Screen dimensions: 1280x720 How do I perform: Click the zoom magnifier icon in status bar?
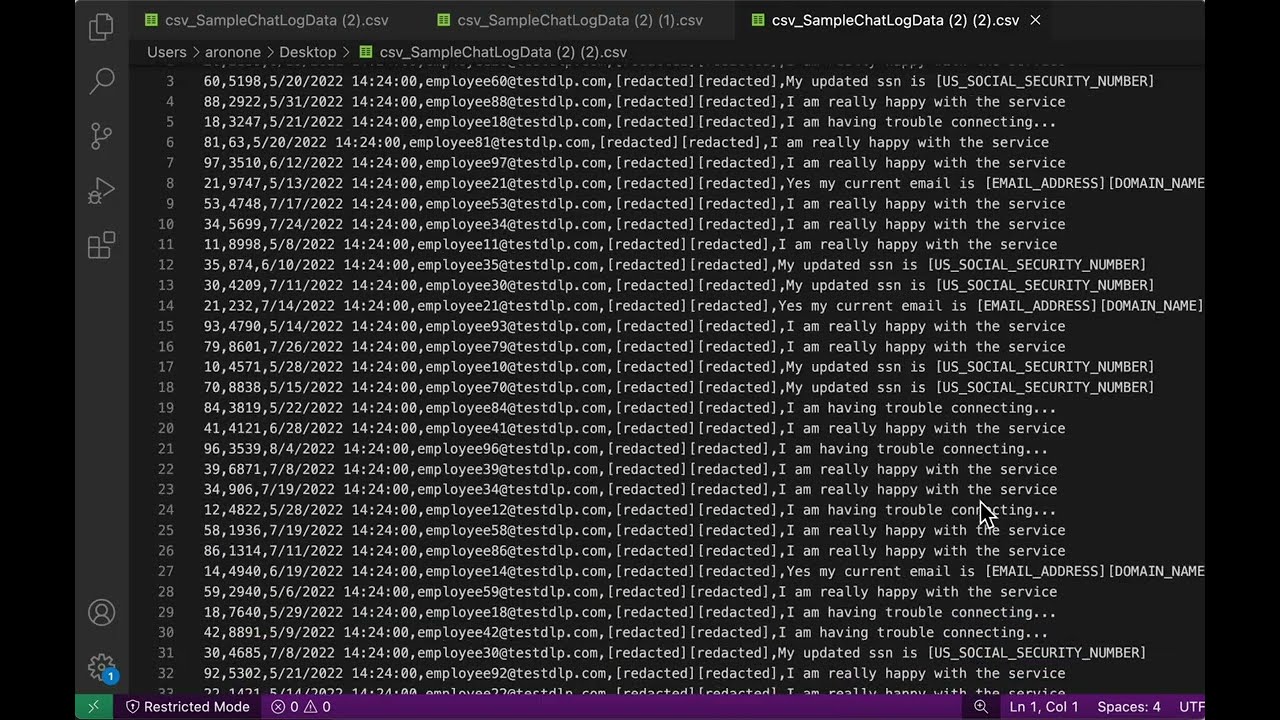[981, 706]
